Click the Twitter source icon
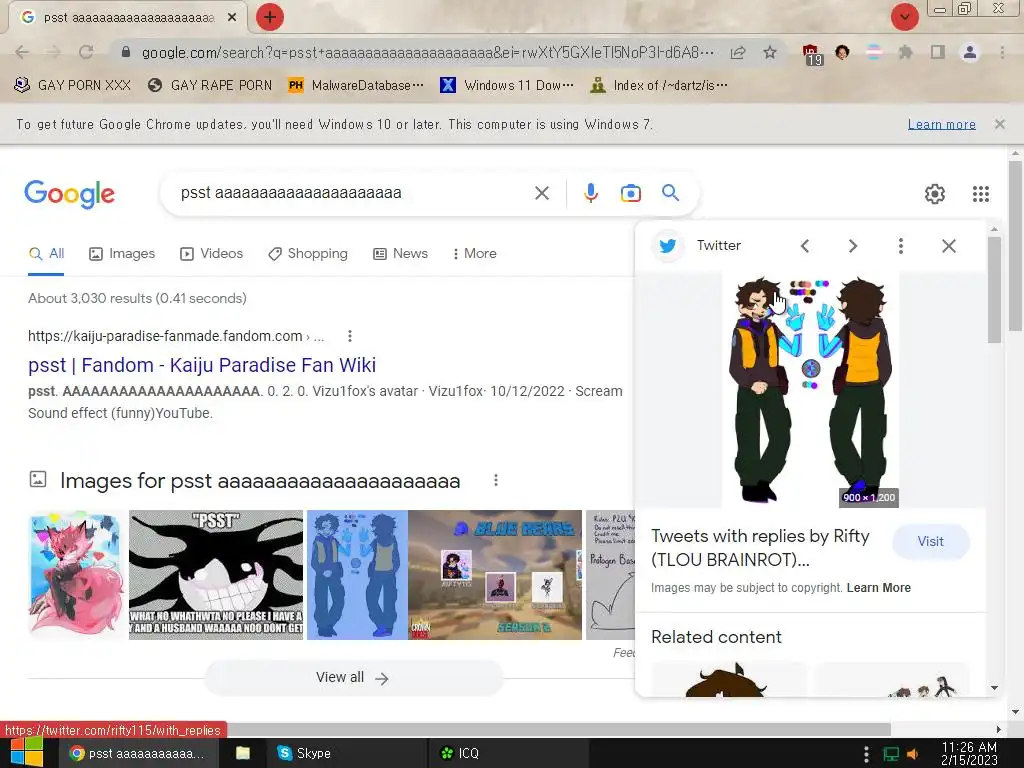1024x768 pixels. click(667, 246)
